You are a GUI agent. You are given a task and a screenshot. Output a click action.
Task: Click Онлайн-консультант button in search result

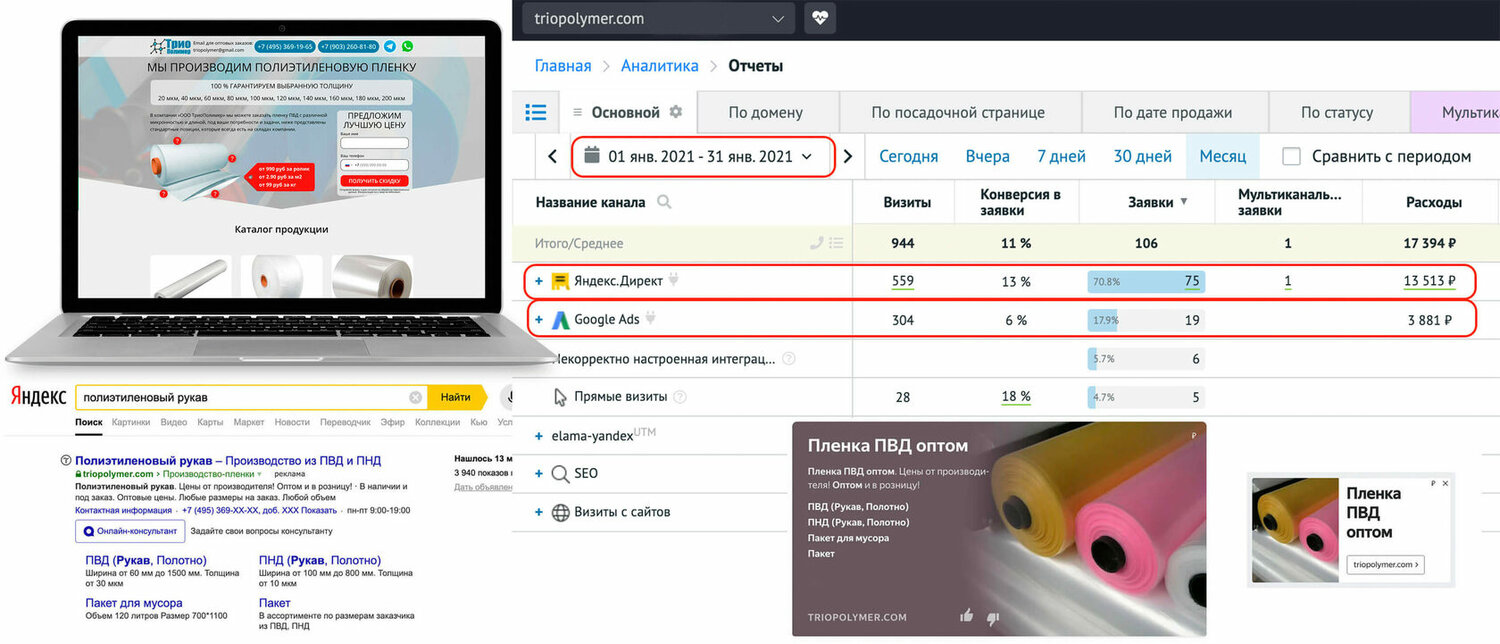(x=131, y=531)
